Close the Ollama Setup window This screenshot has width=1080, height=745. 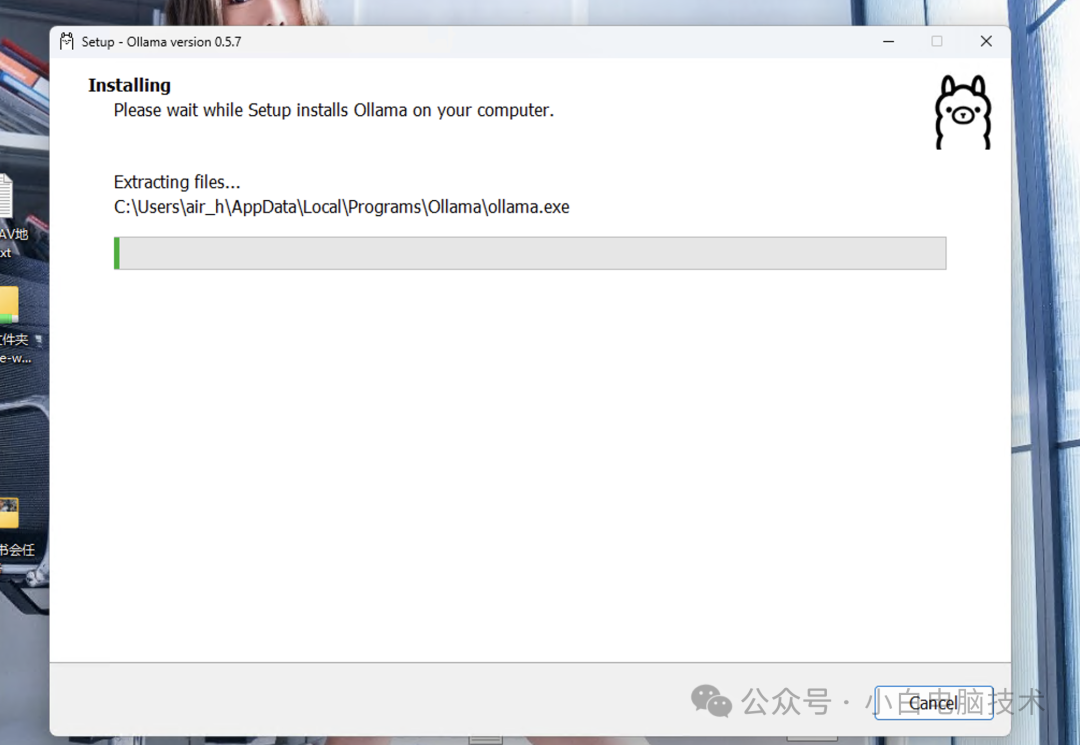pyautogui.click(x=986, y=41)
